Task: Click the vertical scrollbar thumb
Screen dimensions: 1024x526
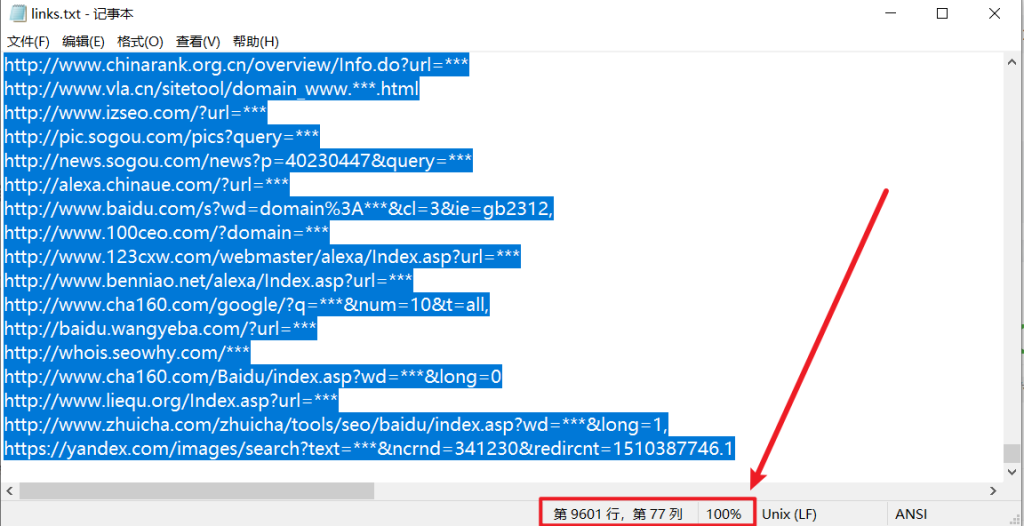Action: (1013, 454)
